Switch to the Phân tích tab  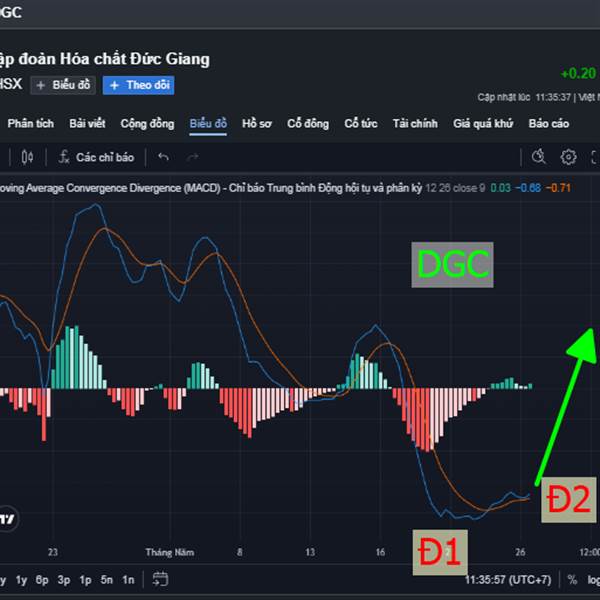[31, 124]
